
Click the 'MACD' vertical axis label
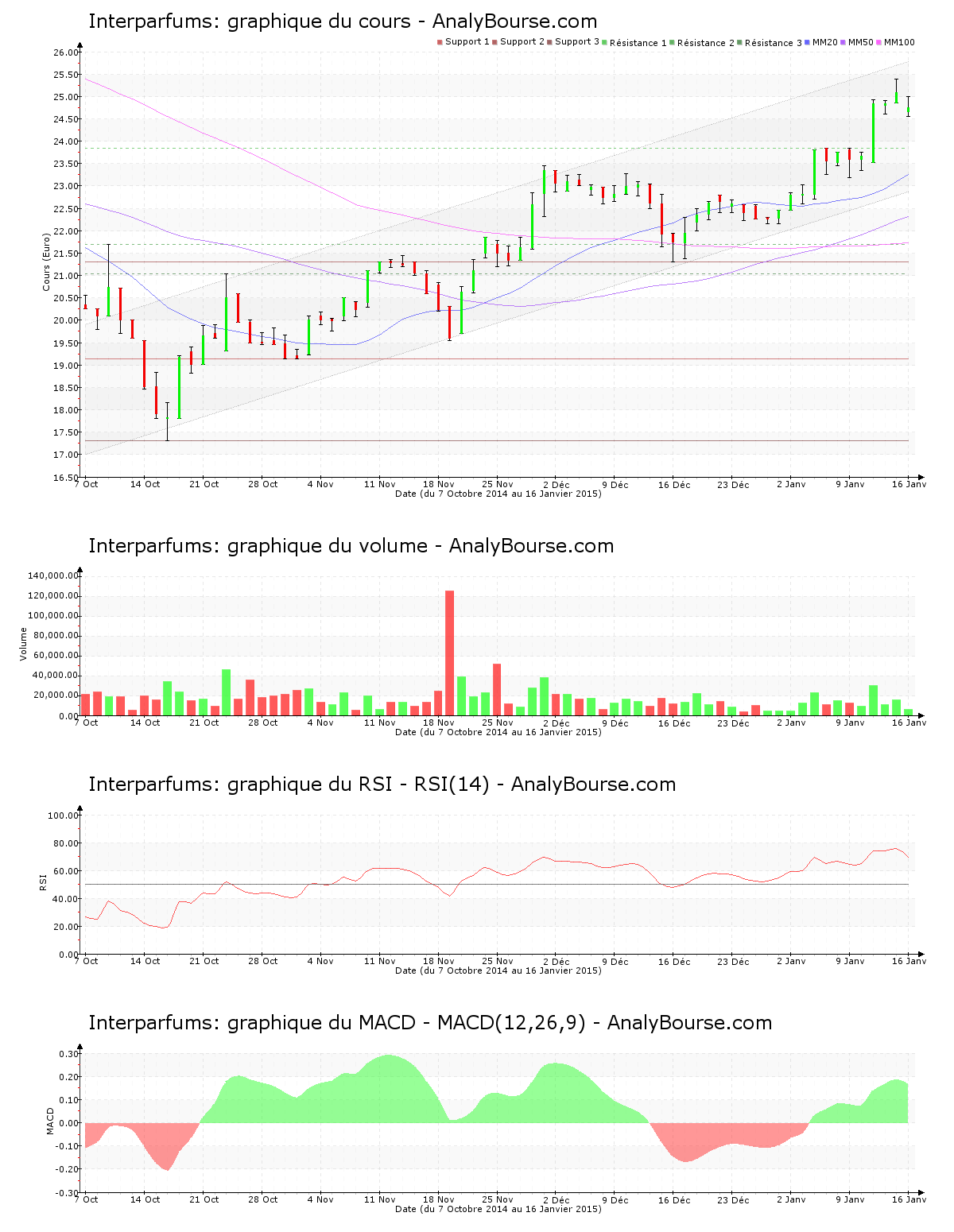(x=50, y=1121)
